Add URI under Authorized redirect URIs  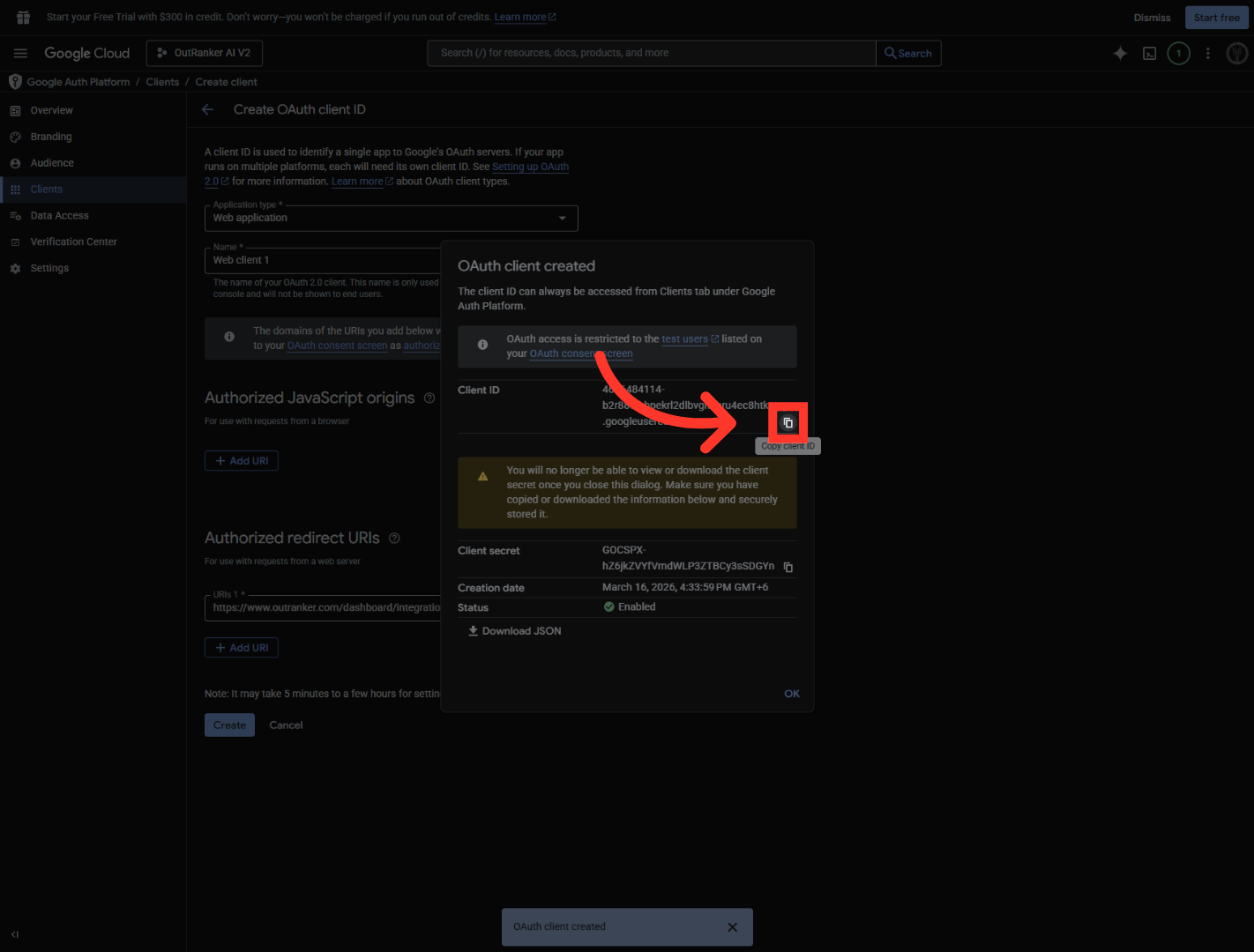coord(242,648)
